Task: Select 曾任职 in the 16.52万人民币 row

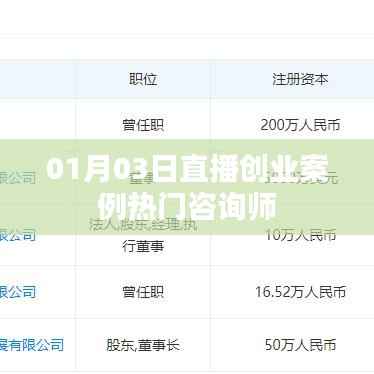Action: click(143, 292)
